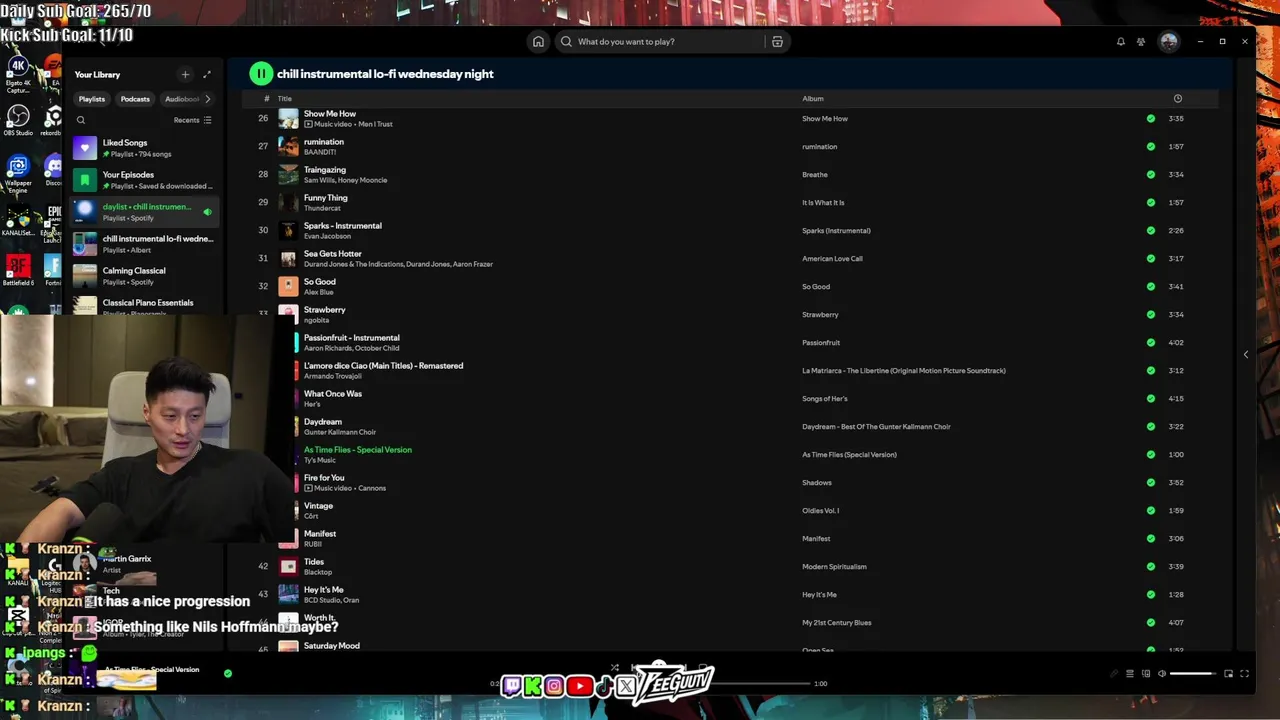Mute the volume speaker icon
This screenshot has height=720, width=1280.
1162,674
